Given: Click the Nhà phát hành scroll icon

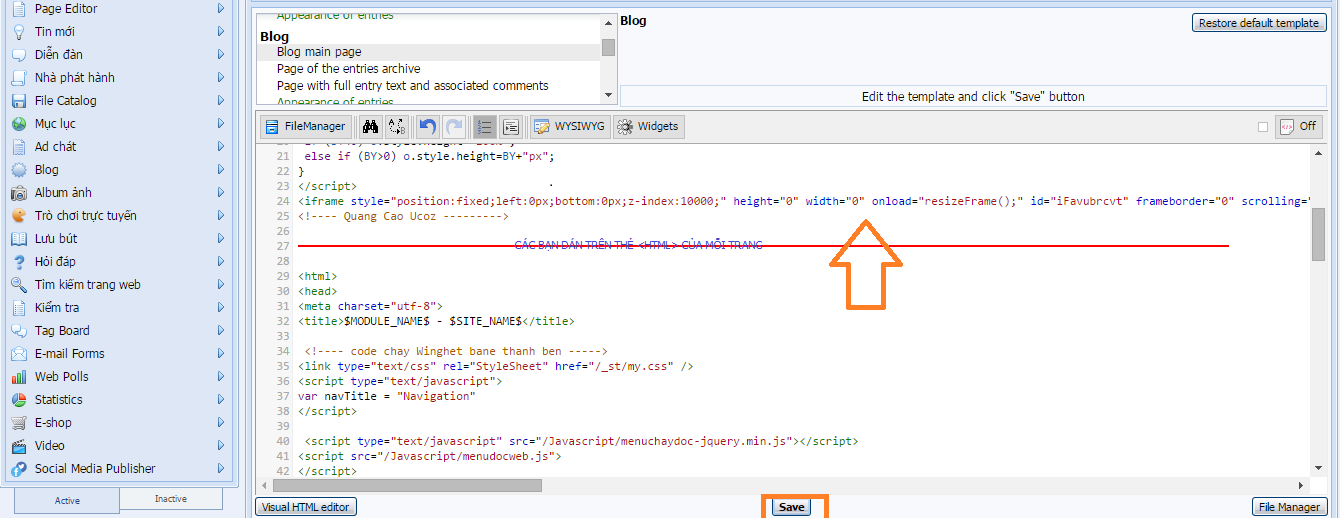Looking at the screenshot, I should [18, 77].
